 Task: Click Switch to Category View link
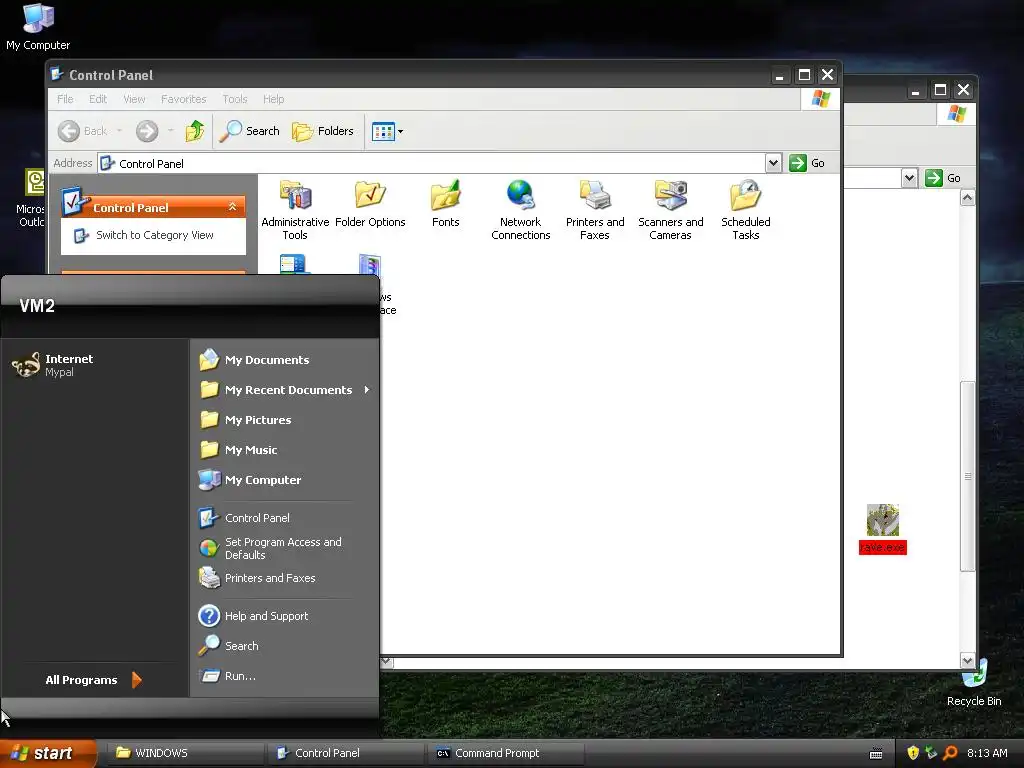[x=155, y=235]
